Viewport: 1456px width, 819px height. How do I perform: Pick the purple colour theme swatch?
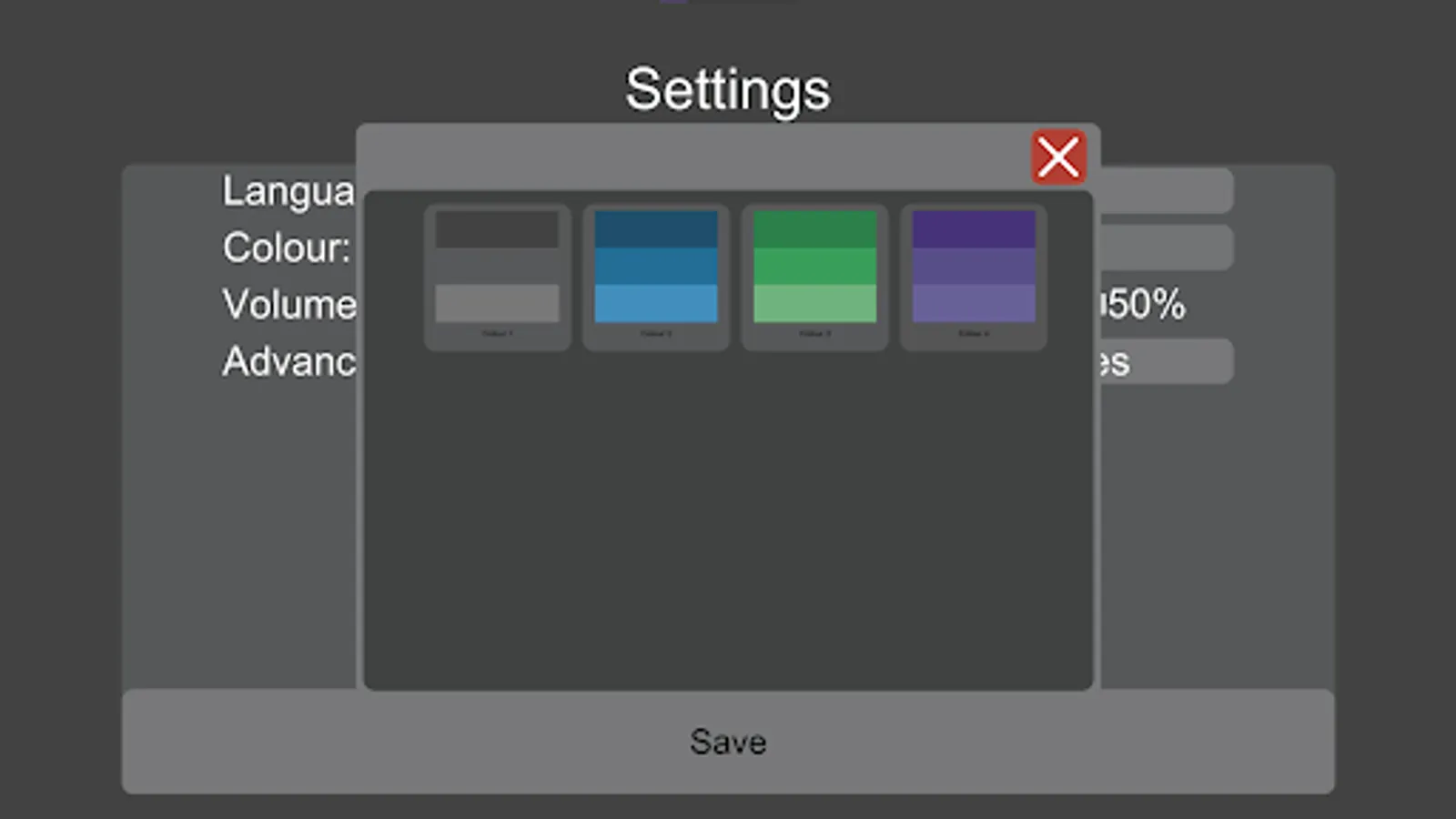point(973,267)
